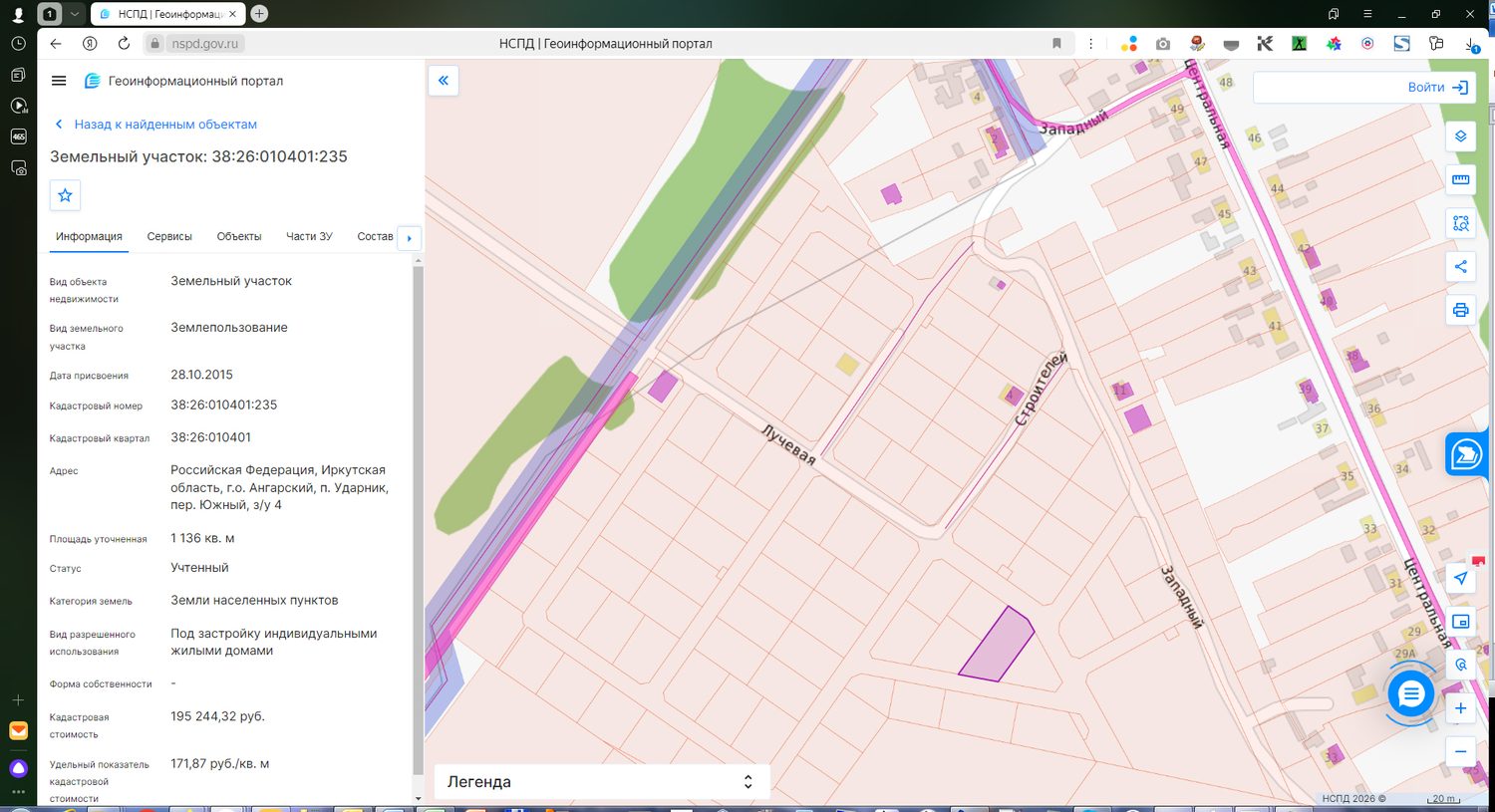
Task: Click the nspd.gov.ru address field
Action: (204, 44)
